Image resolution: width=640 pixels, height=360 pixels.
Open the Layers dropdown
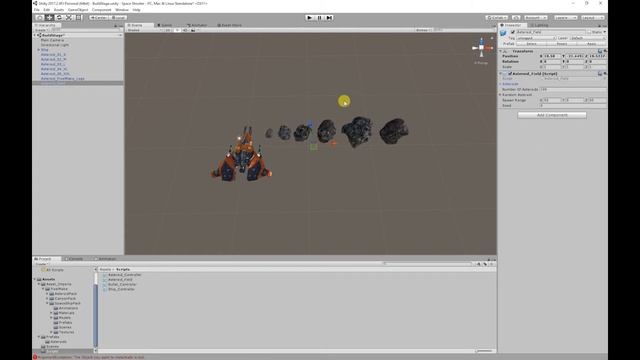tap(565, 18)
